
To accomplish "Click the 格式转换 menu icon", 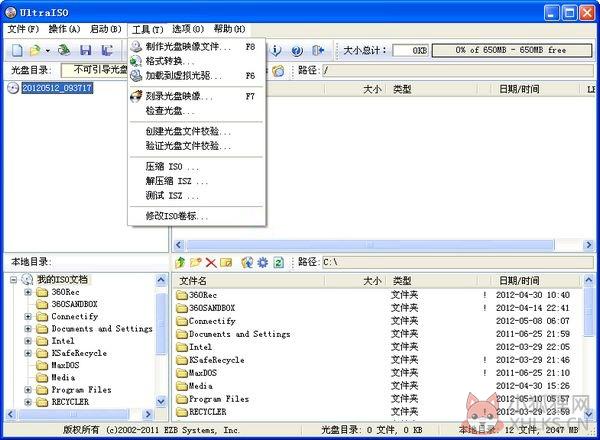I will tap(136, 61).
